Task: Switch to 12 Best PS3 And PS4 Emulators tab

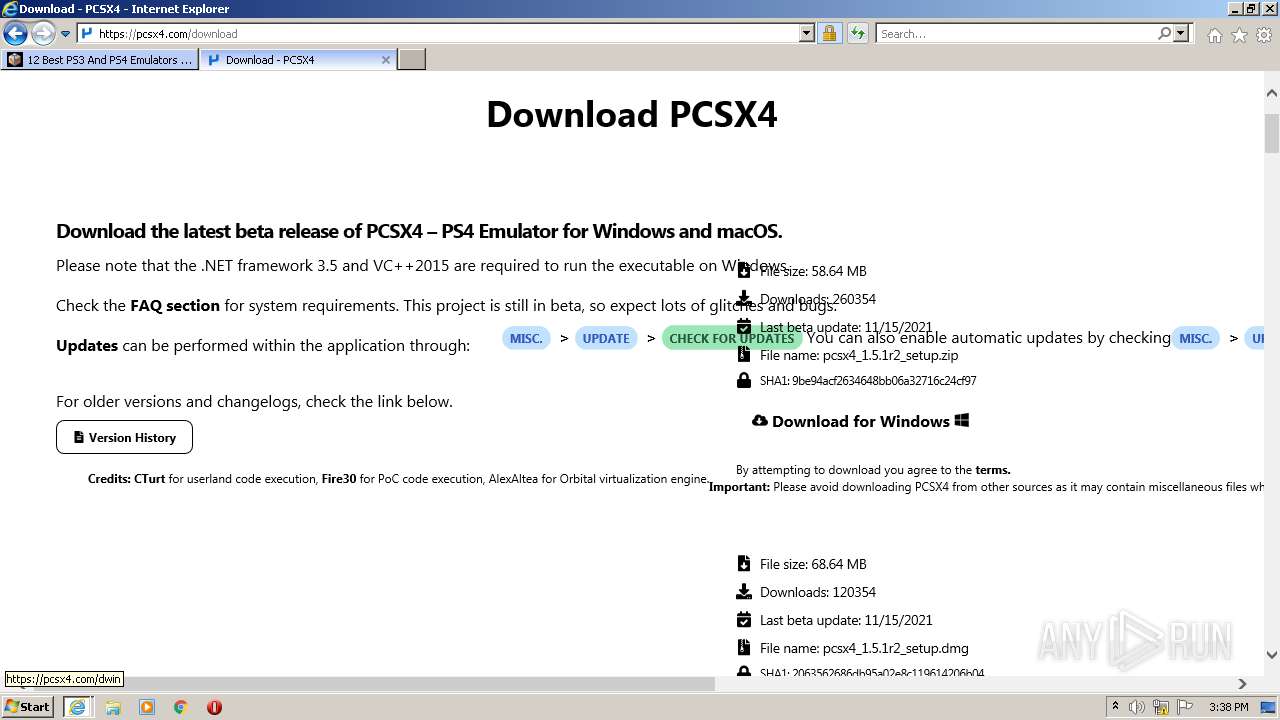Action: [x=100, y=60]
